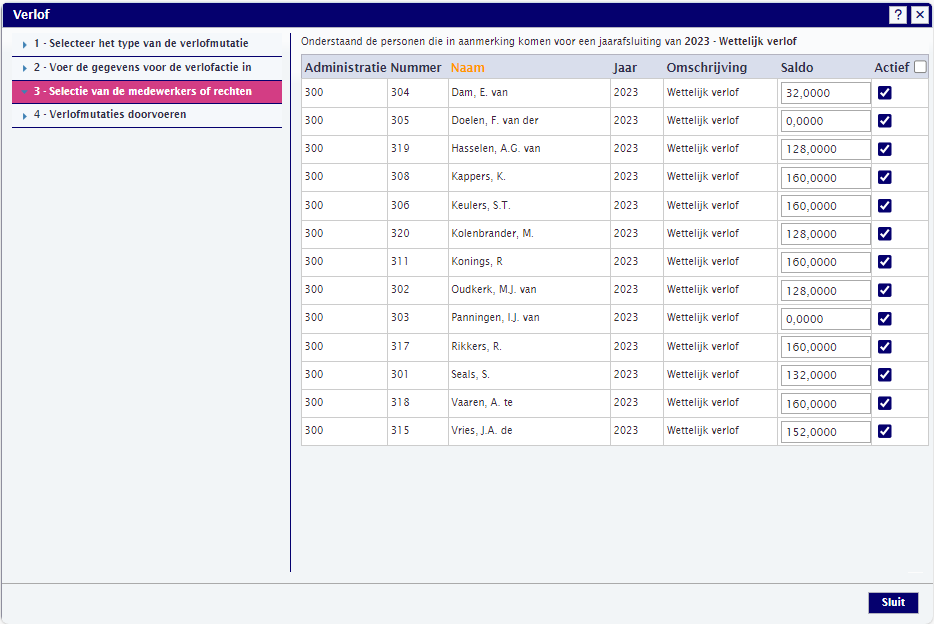The width and height of the screenshot is (934, 624).
Task: Uncheck Actief for Hasselen, A.G. van
Action: [885, 149]
